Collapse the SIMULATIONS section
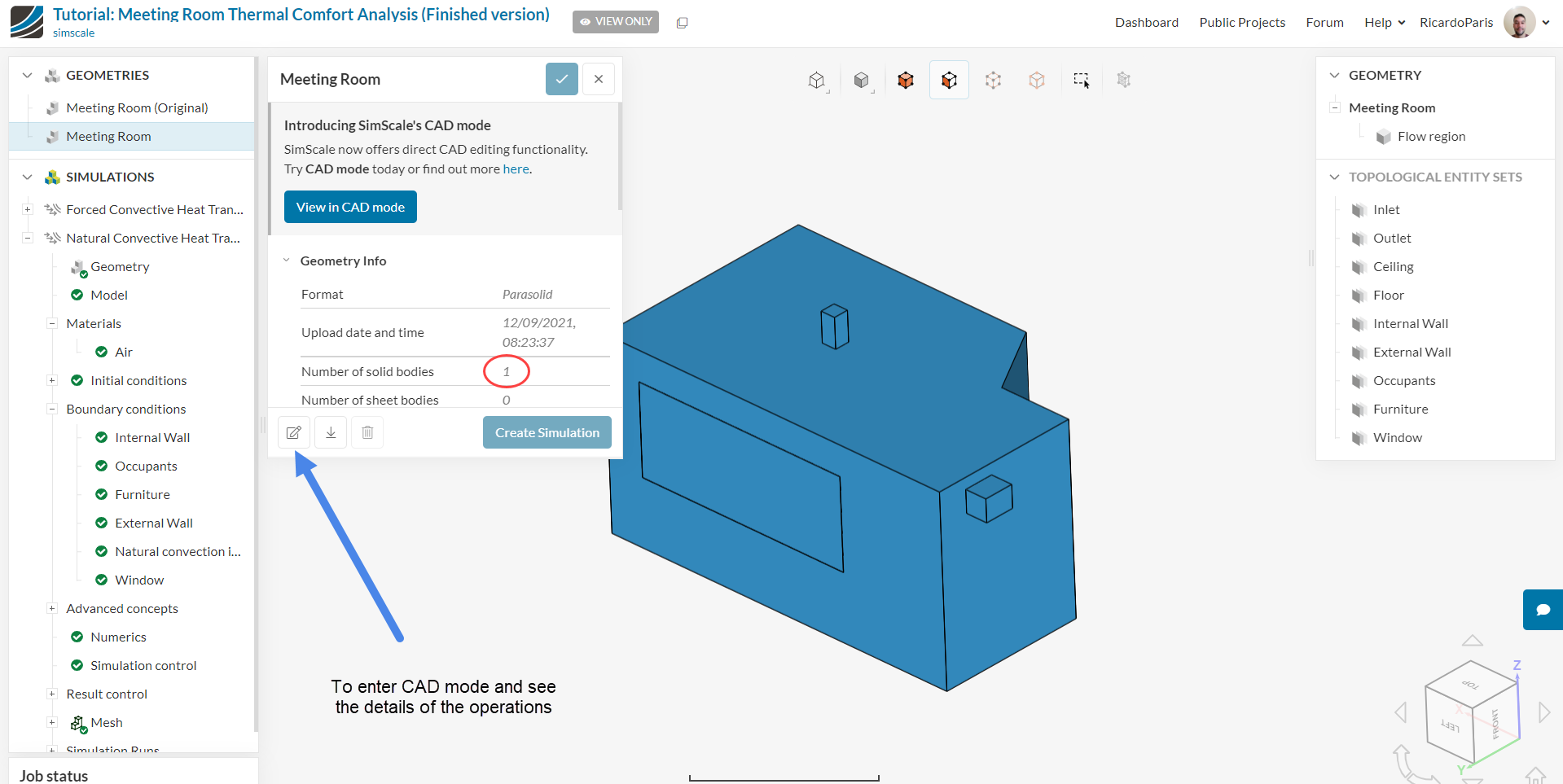This screenshot has width=1563, height=784. (28, 177)
